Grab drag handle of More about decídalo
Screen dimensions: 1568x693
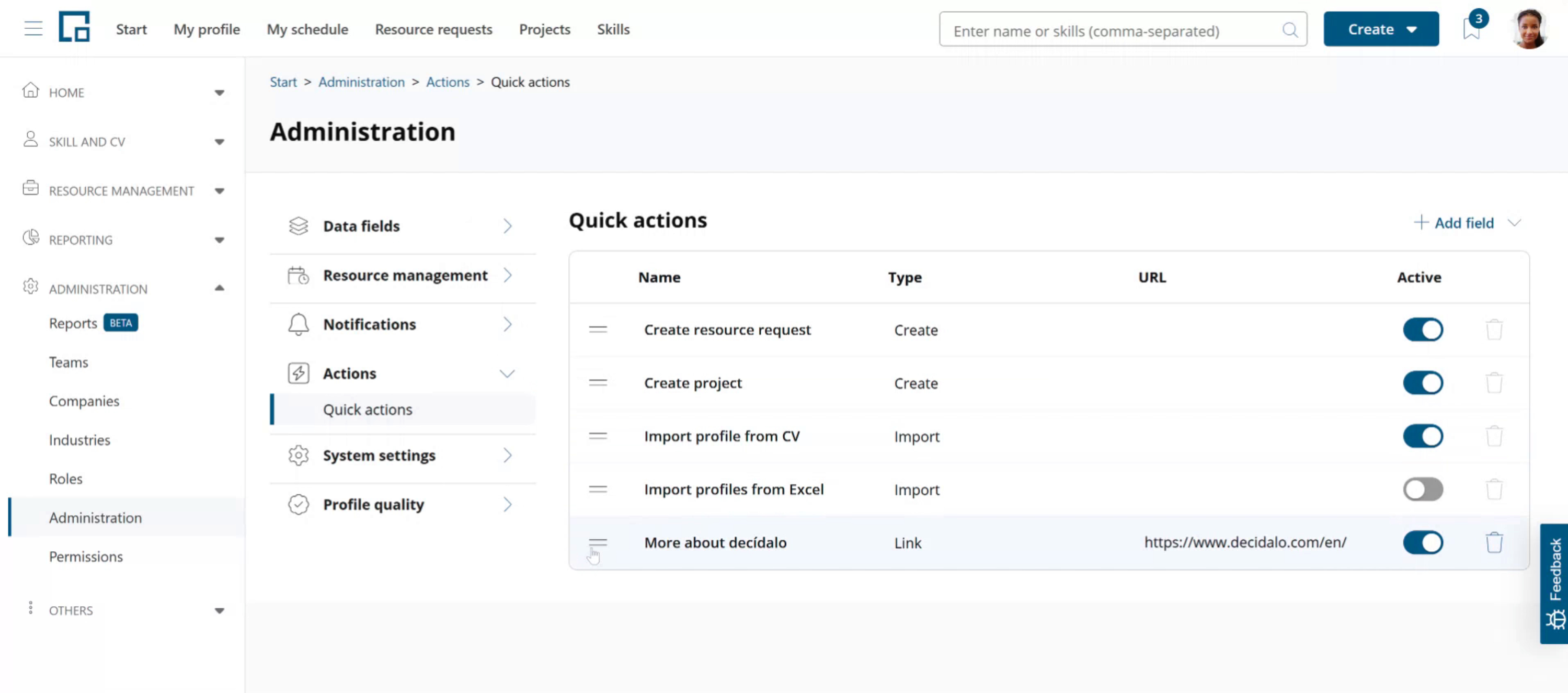(598, 542)
